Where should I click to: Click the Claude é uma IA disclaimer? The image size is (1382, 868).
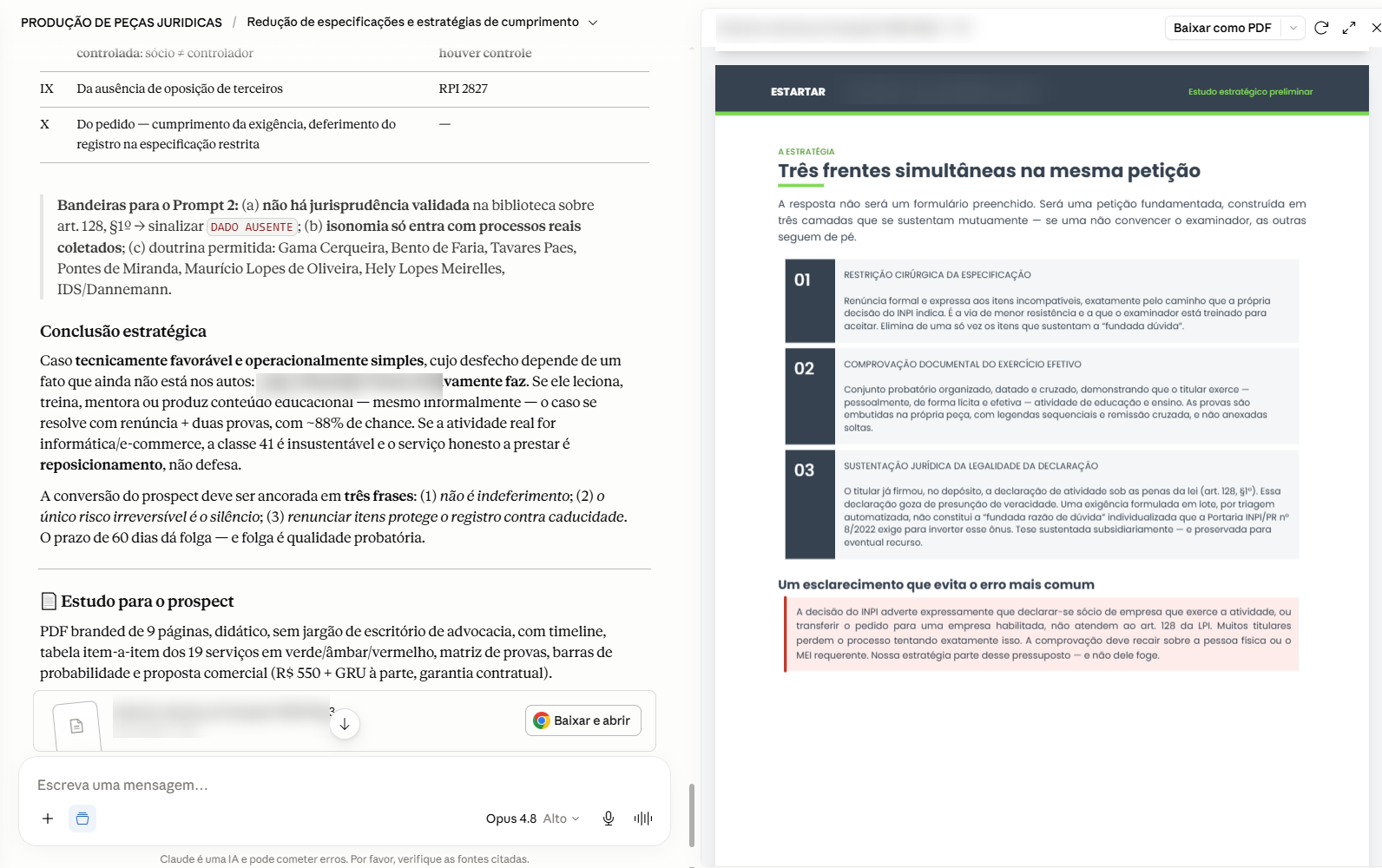pos(345,859)
